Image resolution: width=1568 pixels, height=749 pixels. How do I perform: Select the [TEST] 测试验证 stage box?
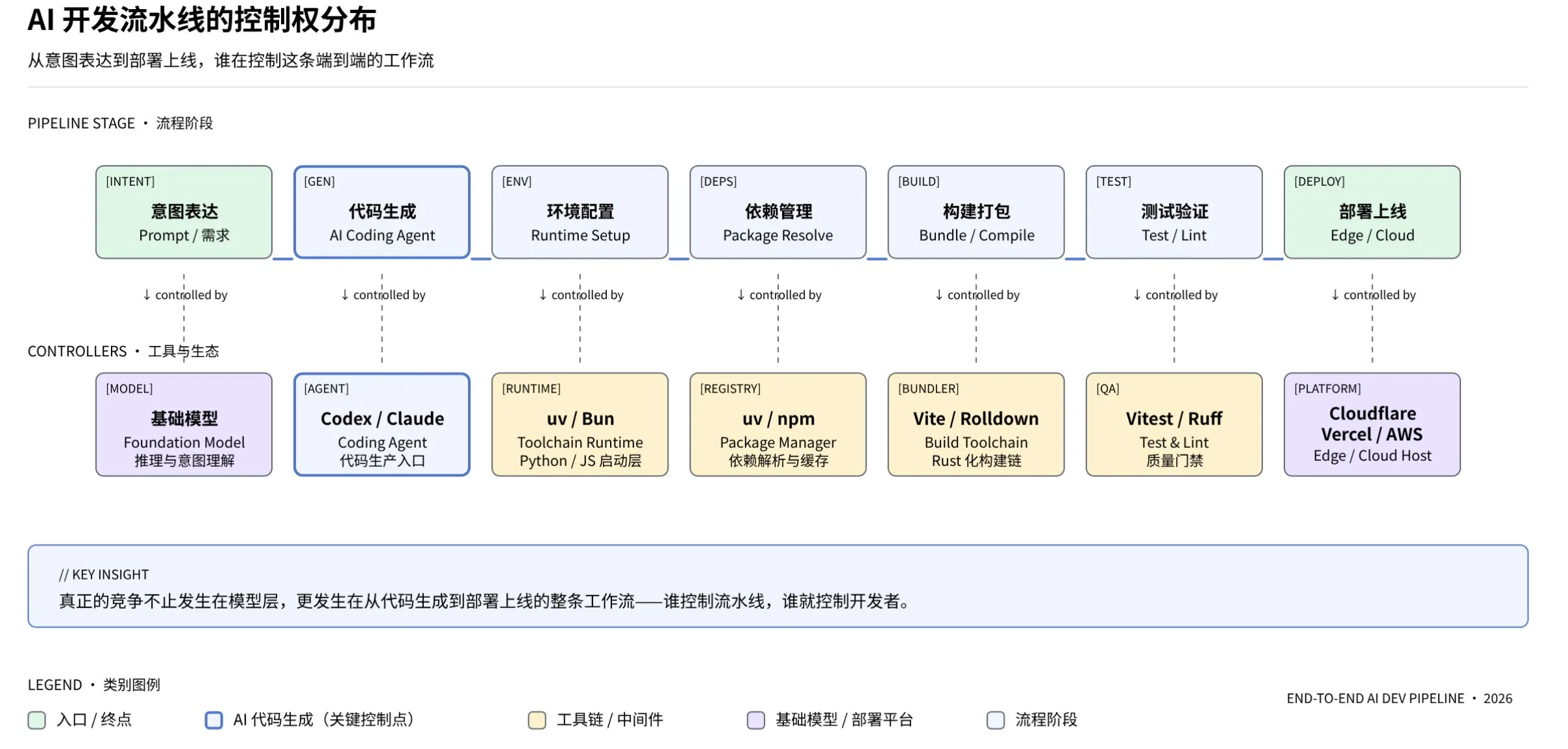pyautogui.click(x=1174, y=212)
